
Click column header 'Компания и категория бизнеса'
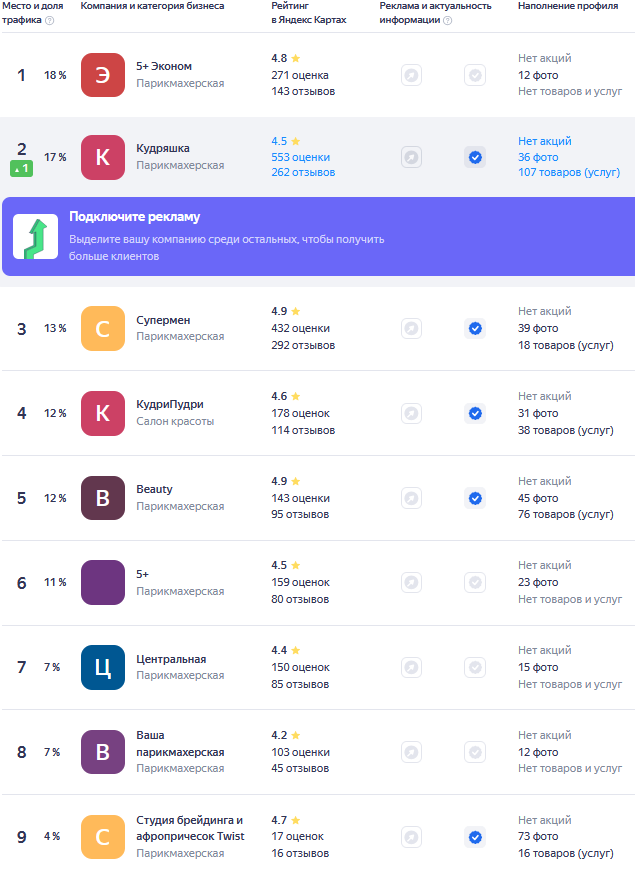coord(152,6)
